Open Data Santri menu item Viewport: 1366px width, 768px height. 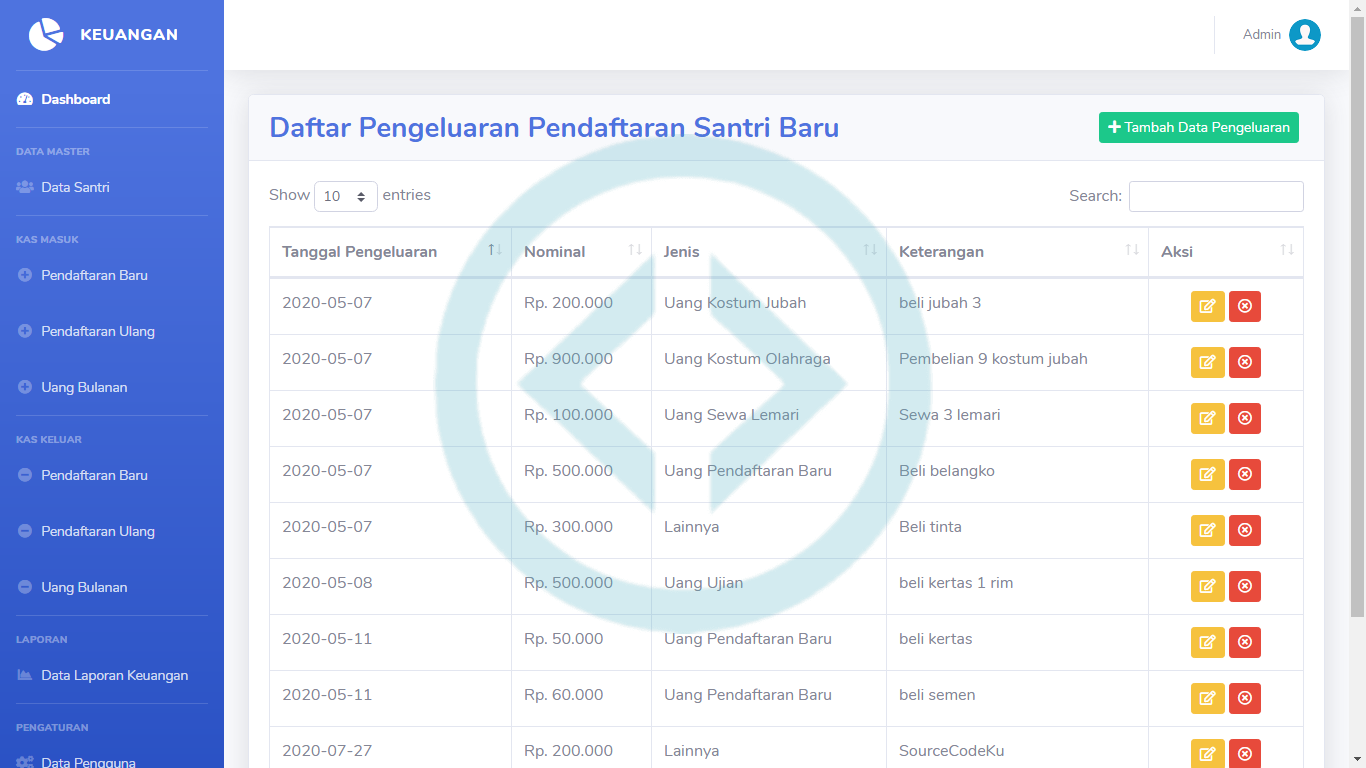click(75, 187)
